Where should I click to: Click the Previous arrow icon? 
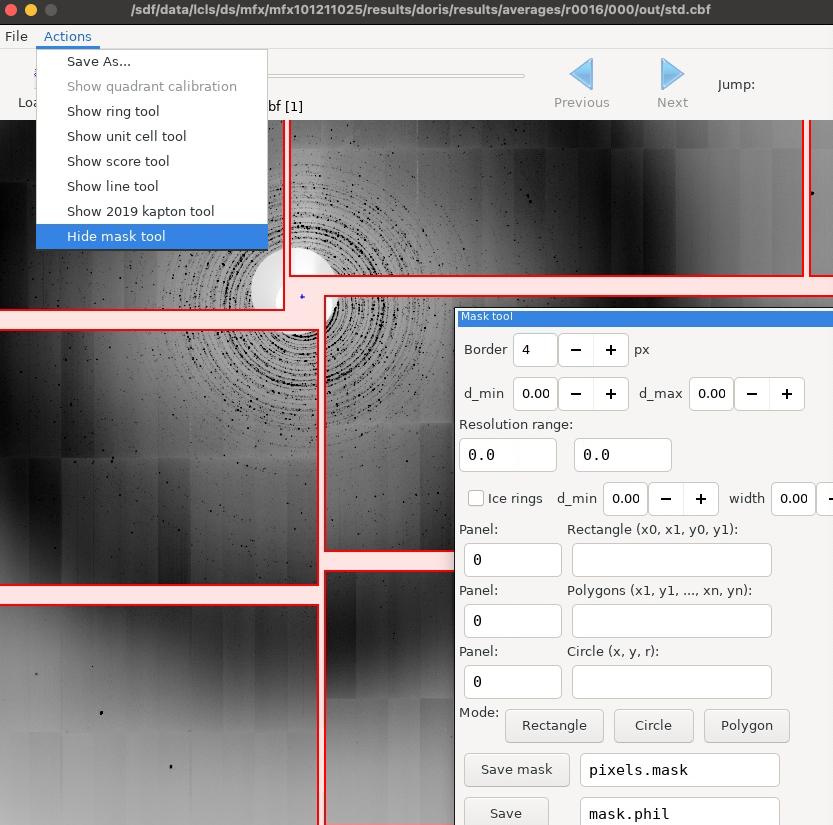pyautogui.click(x=581, y=74)
